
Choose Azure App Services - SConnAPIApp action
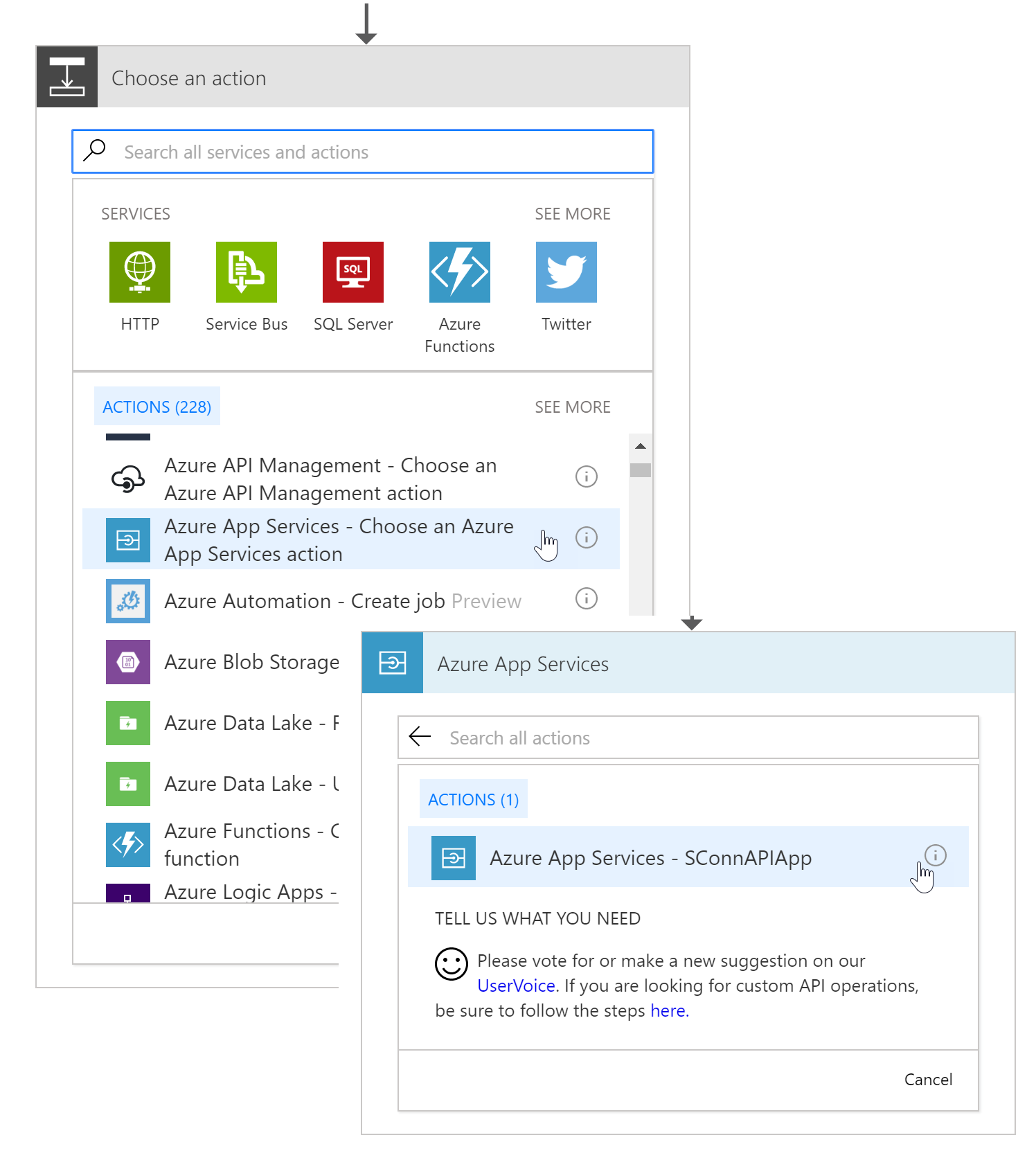688,857
